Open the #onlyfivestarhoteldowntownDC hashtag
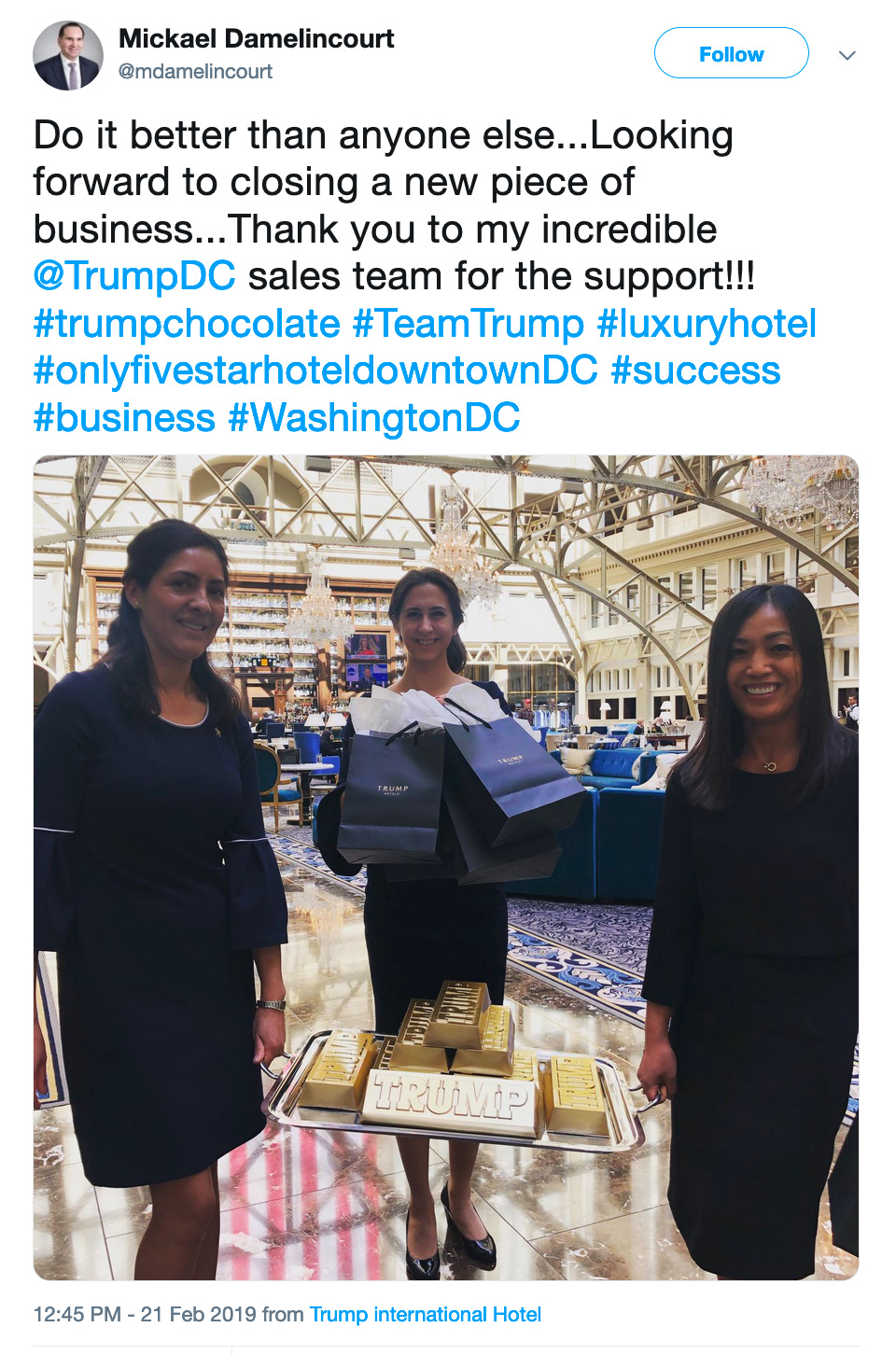The image size is (896, 1355). tap(315, 370)
